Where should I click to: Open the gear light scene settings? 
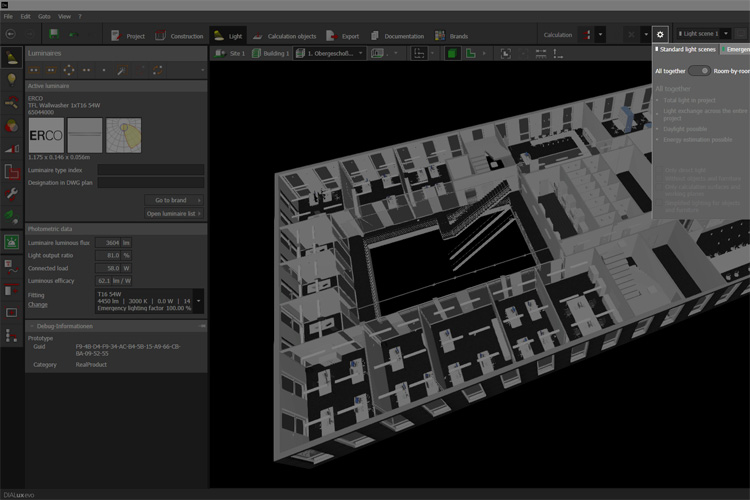[x=660, y=35]
